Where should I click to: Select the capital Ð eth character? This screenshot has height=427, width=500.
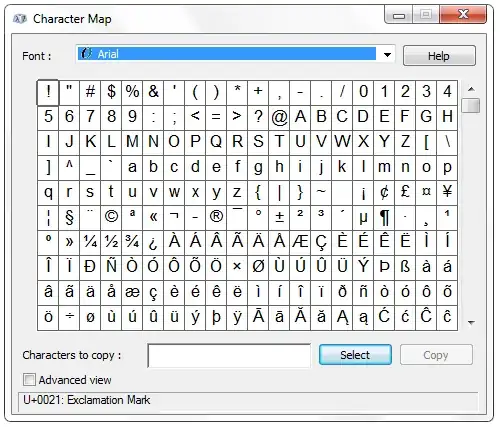click(90, 268)
